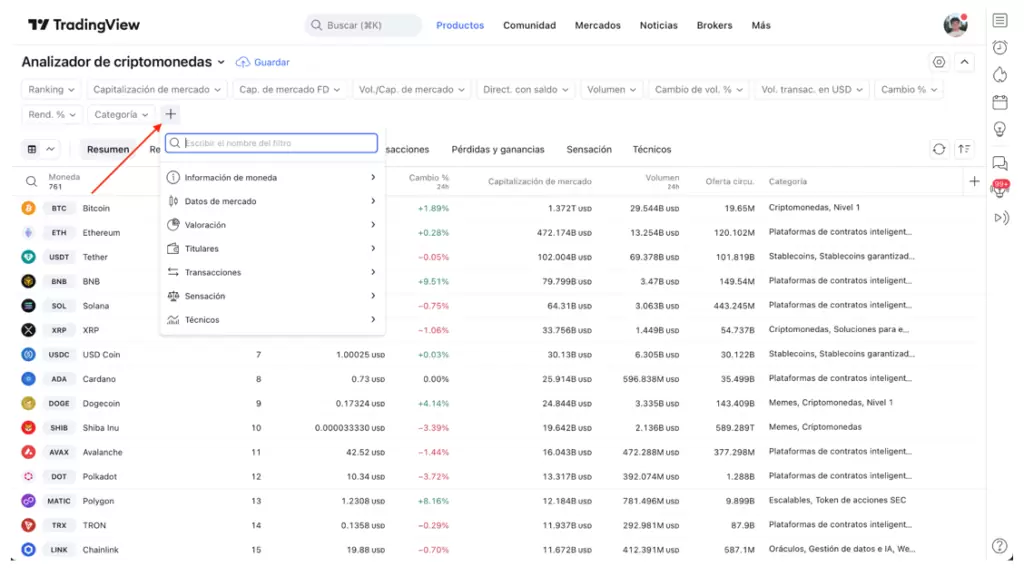Click the refresh icon above the table

click(938, 149)
